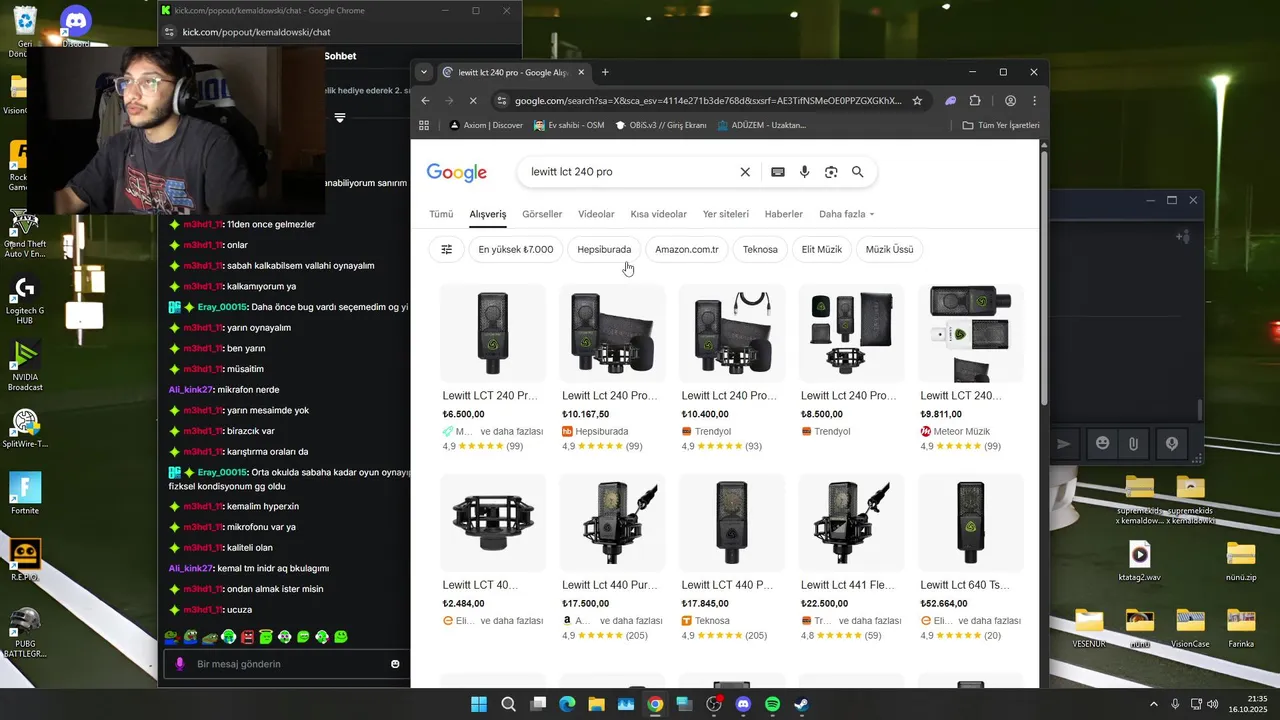Screen dimensions: 1280x720
Task: Click Bir mesaj gönderin chat input
Action: [x=285, y=664]
